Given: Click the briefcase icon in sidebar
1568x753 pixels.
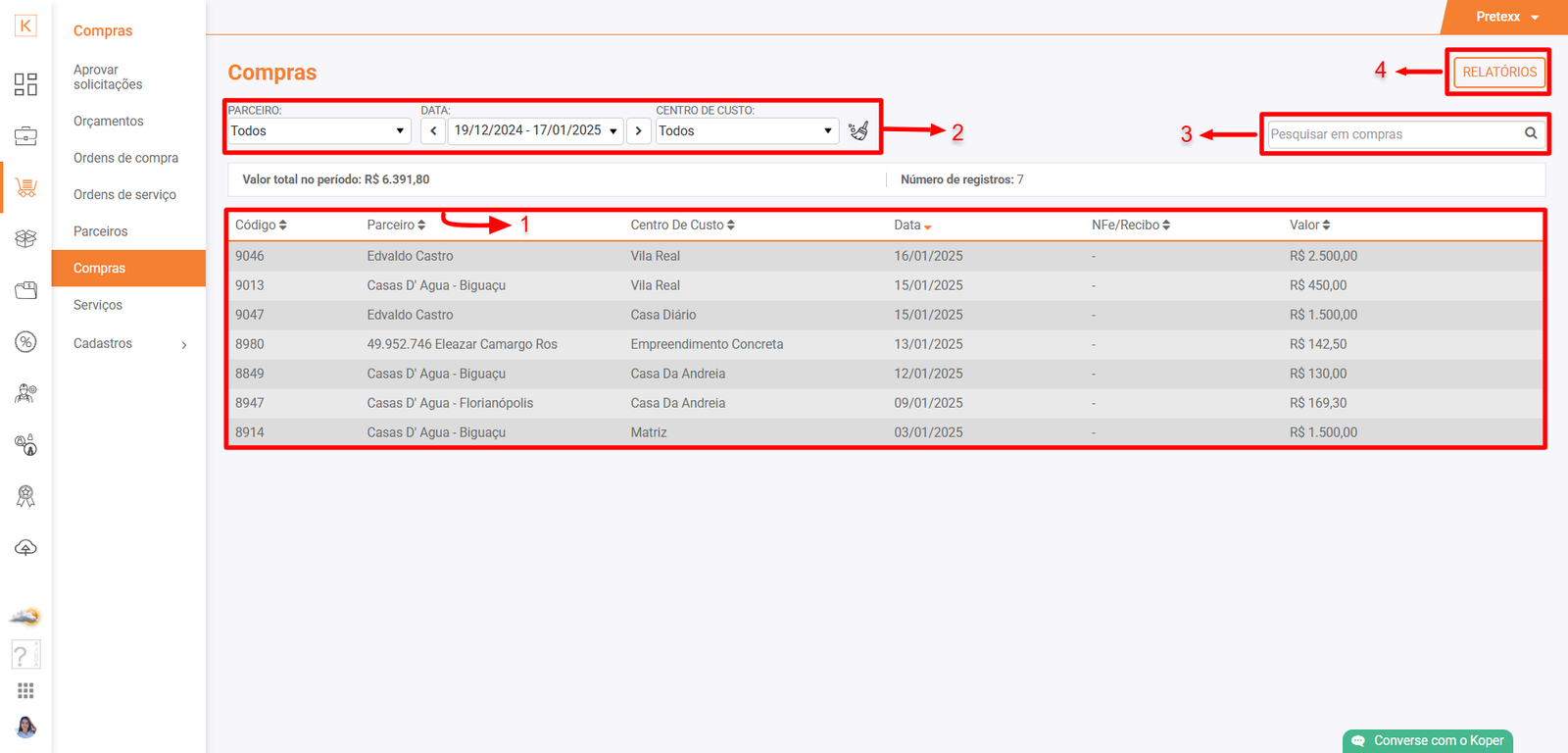Looking at the screenshot, I should coord(25,136).
